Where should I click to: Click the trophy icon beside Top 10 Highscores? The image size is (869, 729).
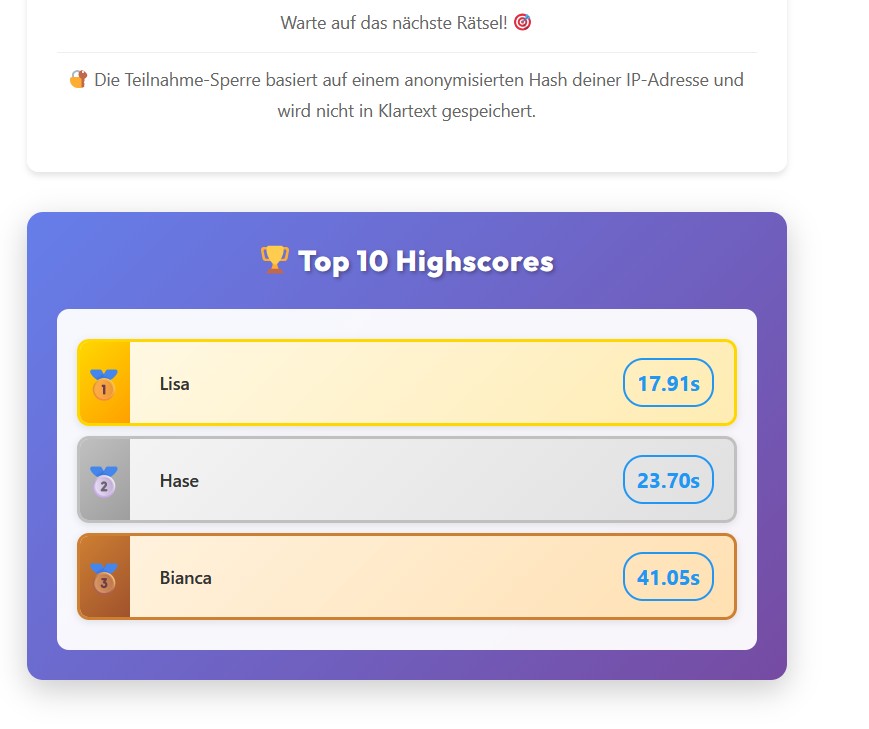point(274,260)
